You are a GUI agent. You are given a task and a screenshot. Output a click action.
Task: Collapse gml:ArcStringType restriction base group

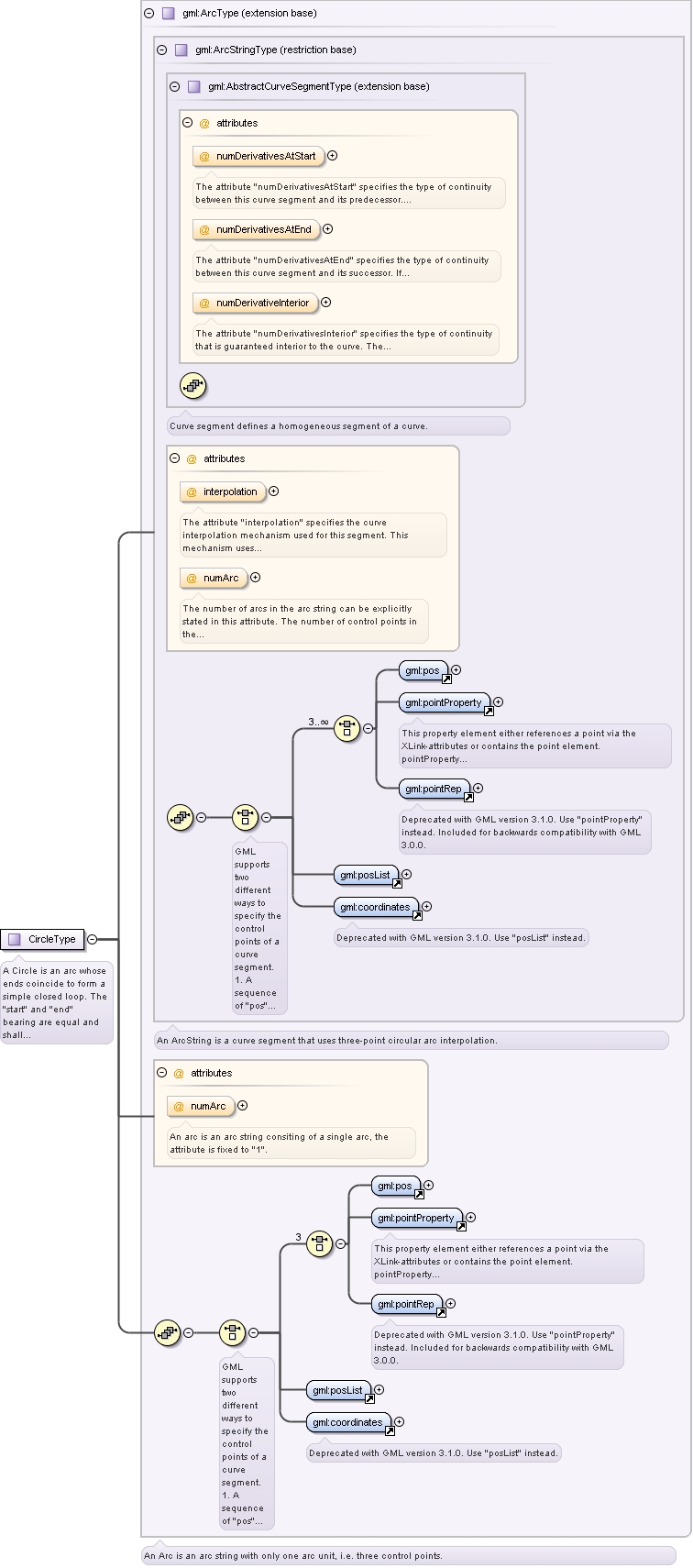click(161, 50)
